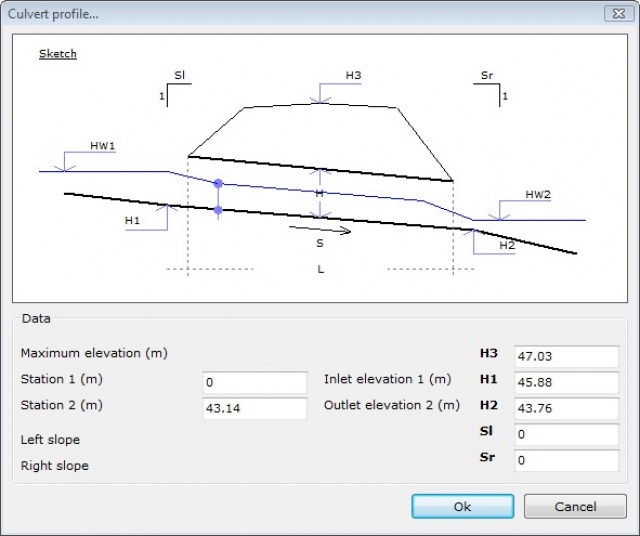Select the Station 1 input field
640x536 pixels.
[x=254, y=382]
